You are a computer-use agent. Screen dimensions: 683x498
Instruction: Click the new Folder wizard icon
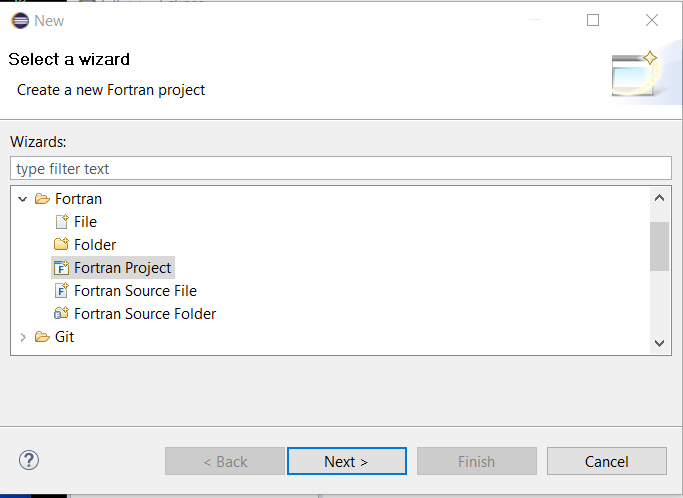[x=61, y=244]
